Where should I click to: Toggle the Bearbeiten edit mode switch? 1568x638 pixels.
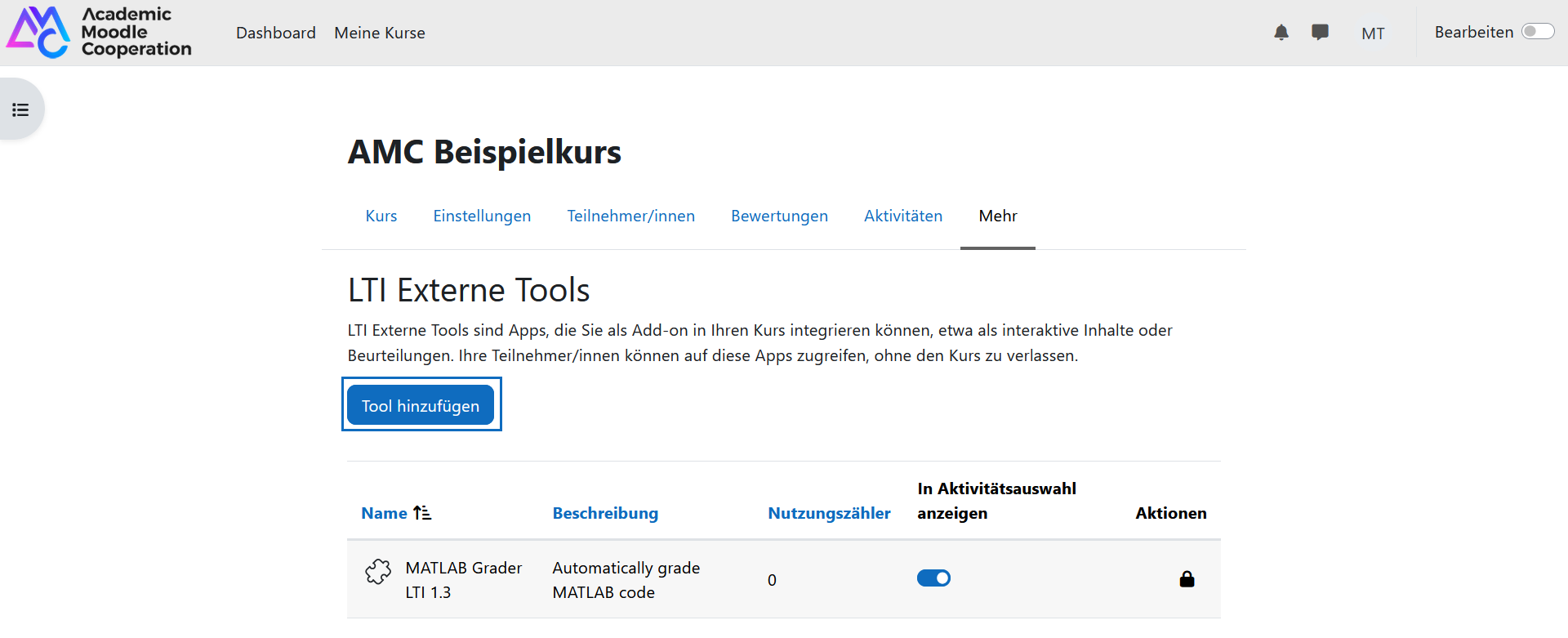click(x=1538, y=32)
